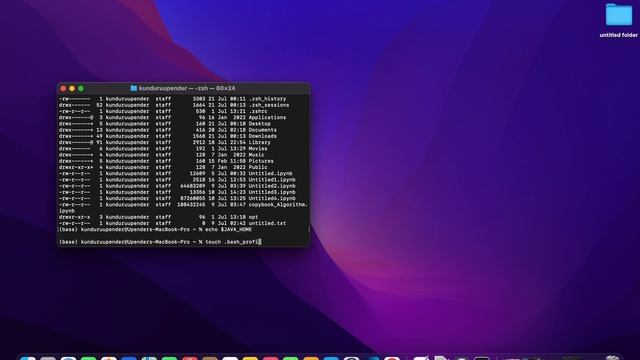
Task: Click the Untitled2.ipynb filename
Action: pos(272,186)
